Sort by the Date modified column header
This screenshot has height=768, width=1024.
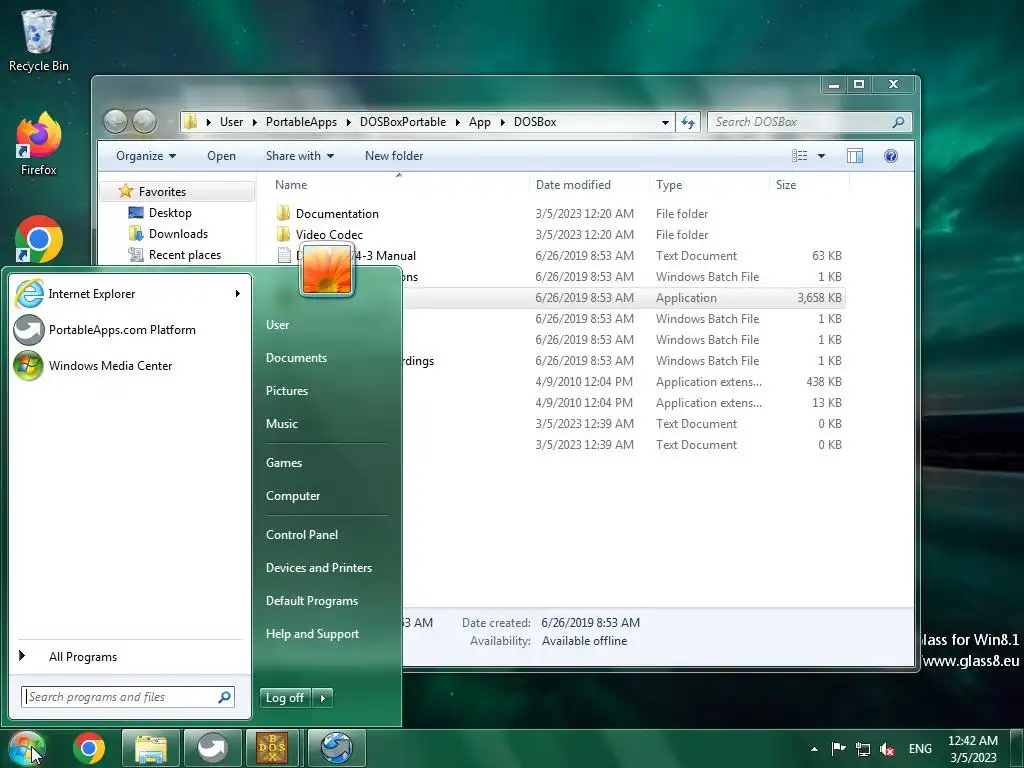573,185
